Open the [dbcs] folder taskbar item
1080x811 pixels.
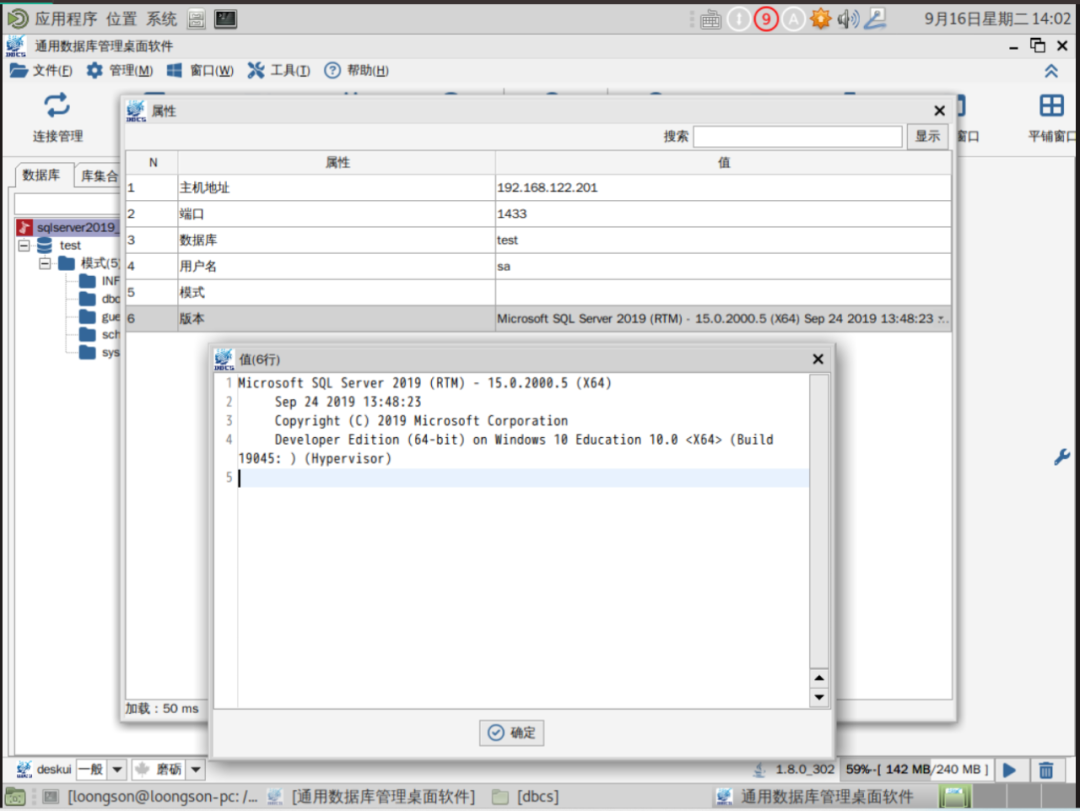coord(526,797)
